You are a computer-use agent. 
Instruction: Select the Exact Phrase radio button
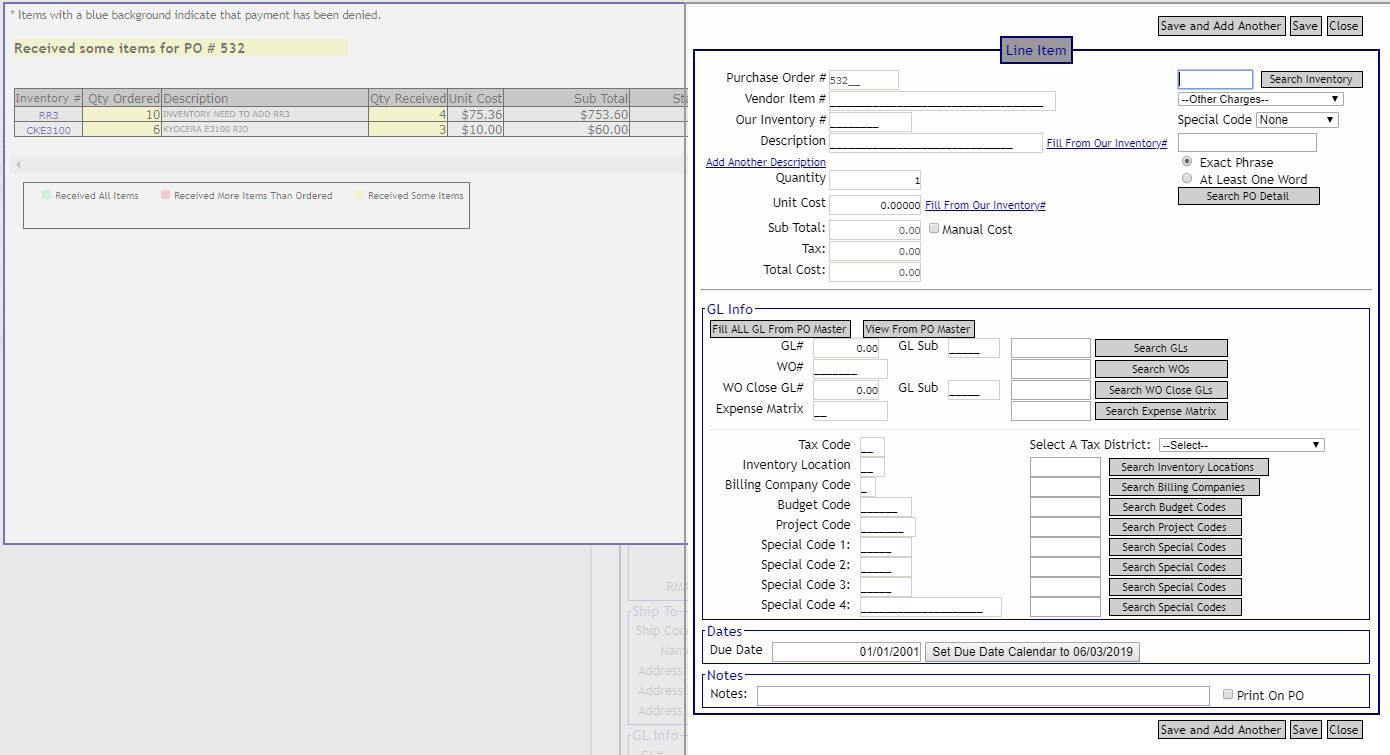point(1187,161)
